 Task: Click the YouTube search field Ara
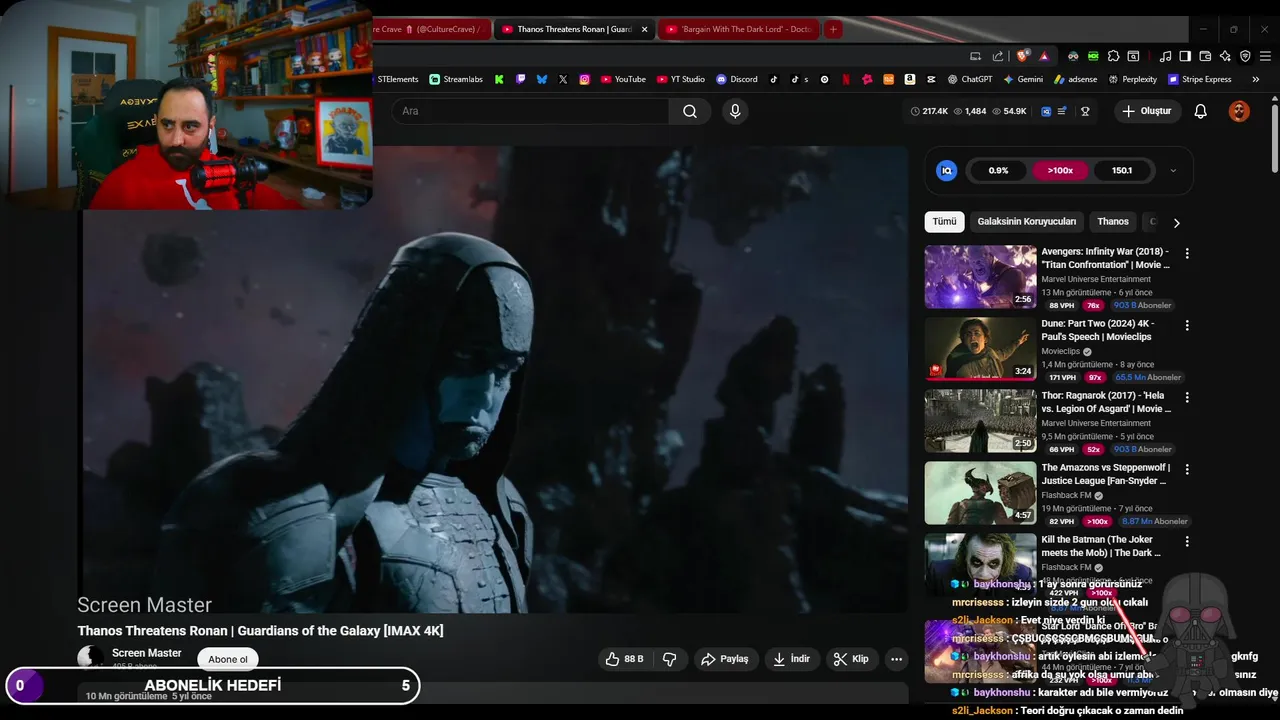point(530,111)
